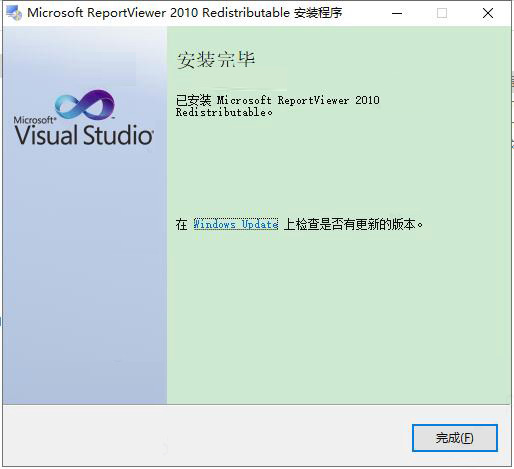Minimize the ReportViewer setup window

click(397, 13)
